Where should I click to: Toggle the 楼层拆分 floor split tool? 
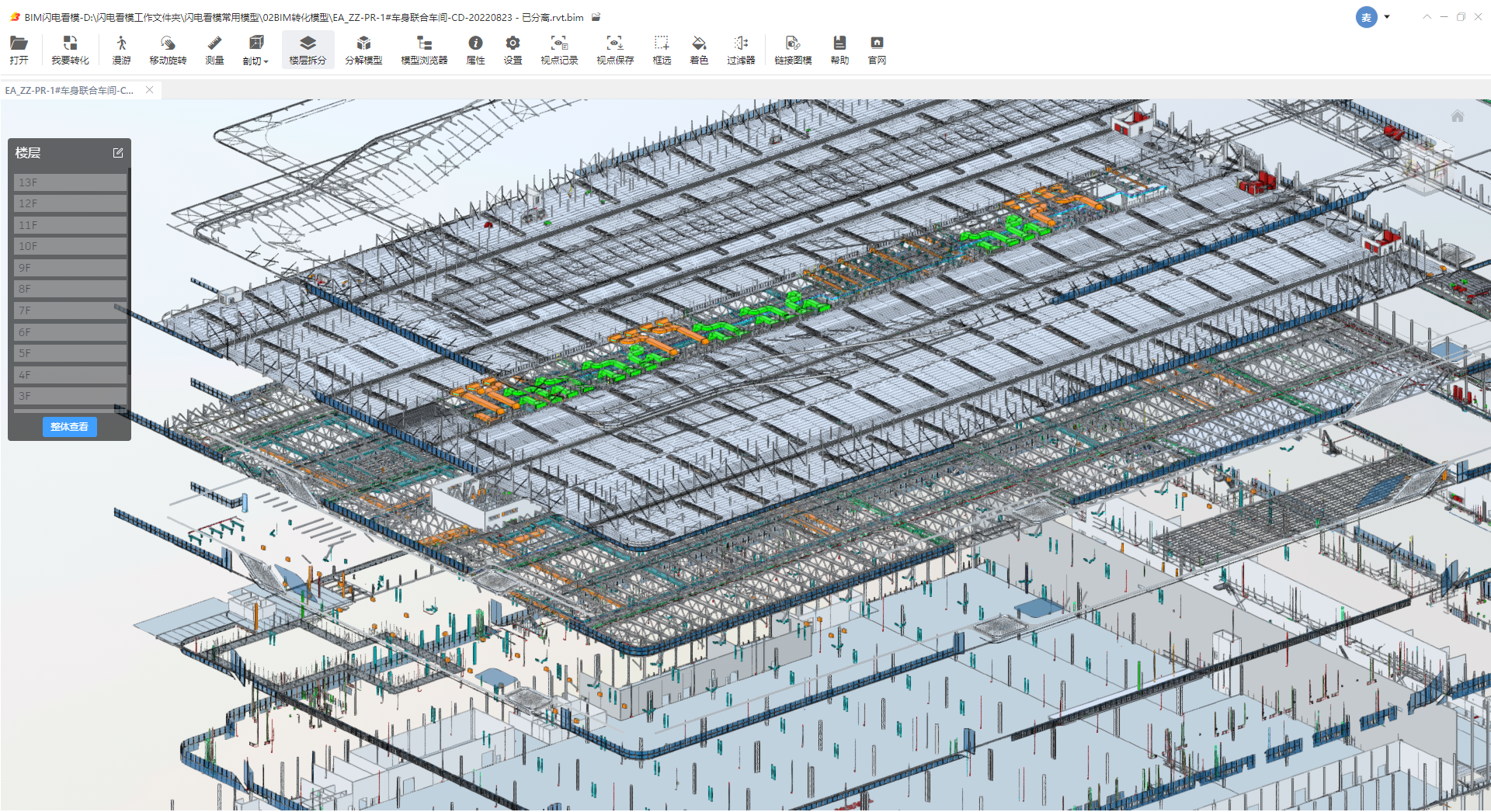coord(308,50)
